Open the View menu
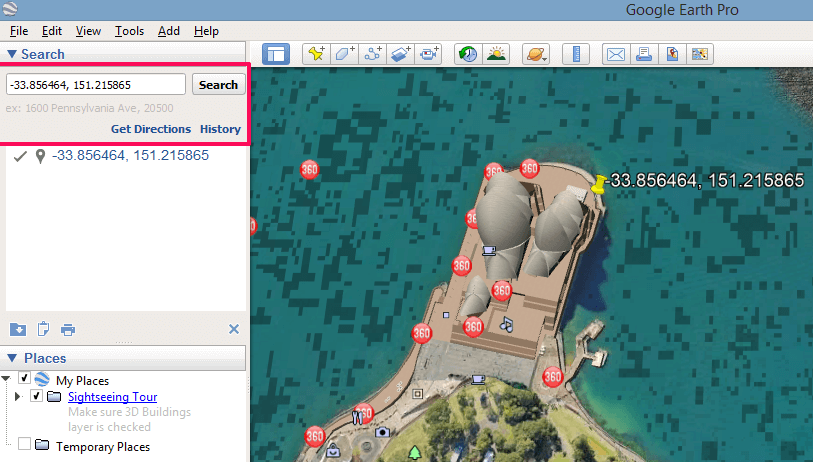Screen dimensions: 813x462 click(x=88, y=31)
